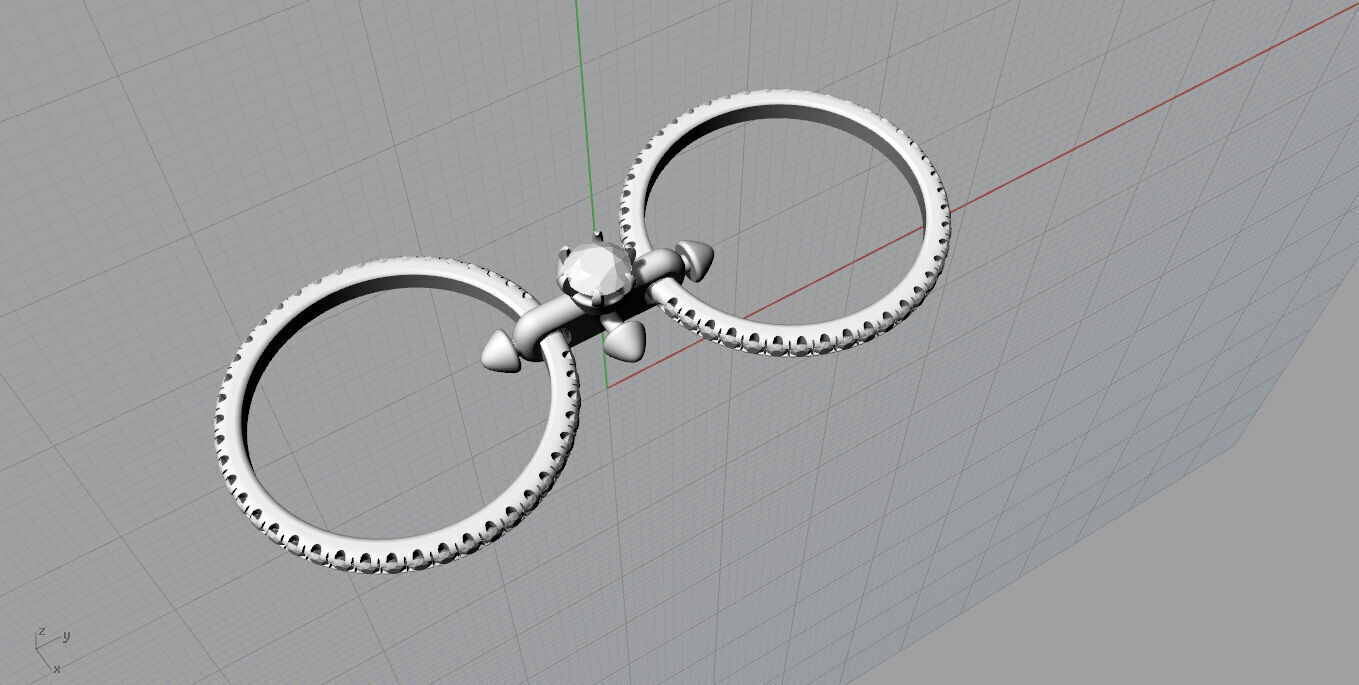Viewport: 1359px width, 685px height.
Task: Select the cone spike beside the left ring
Action: coord(502,352)
